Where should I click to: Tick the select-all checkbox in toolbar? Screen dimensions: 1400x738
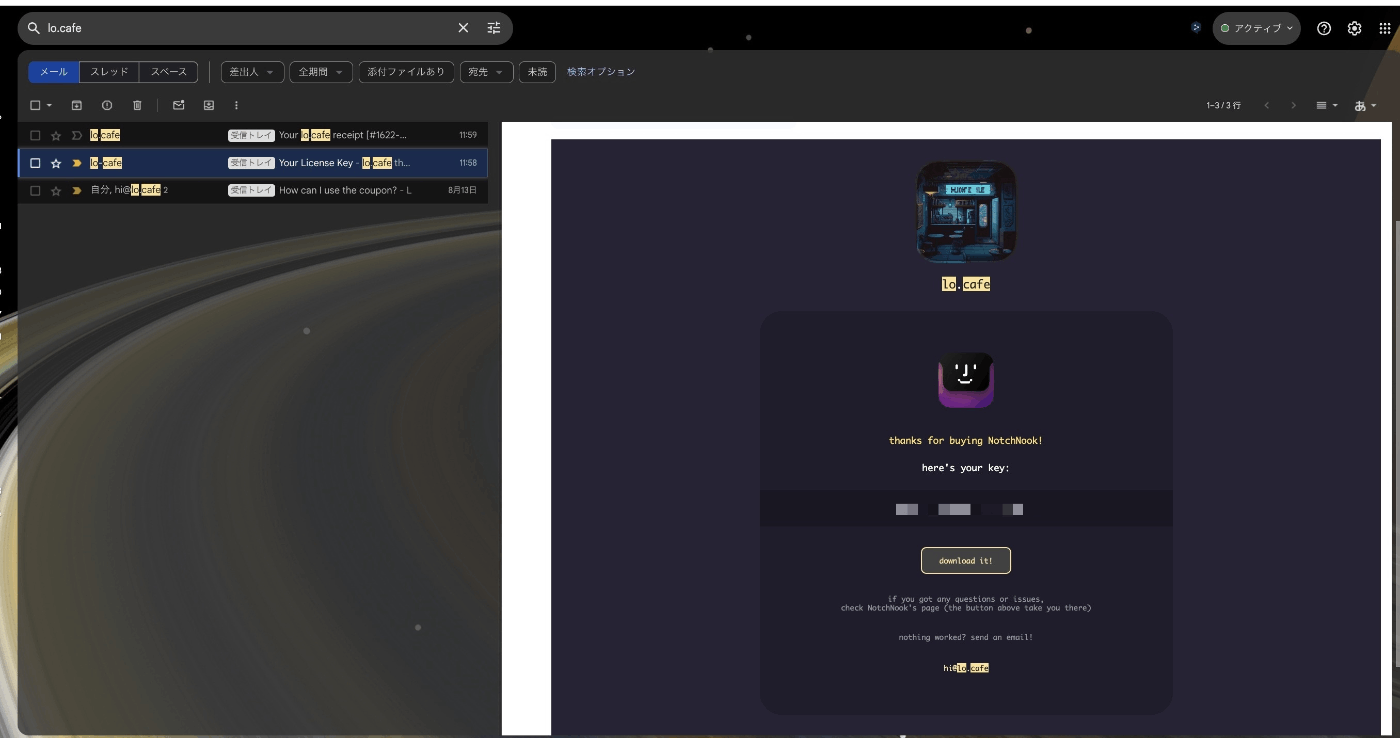pyautogui.click(x=35, y=105)
